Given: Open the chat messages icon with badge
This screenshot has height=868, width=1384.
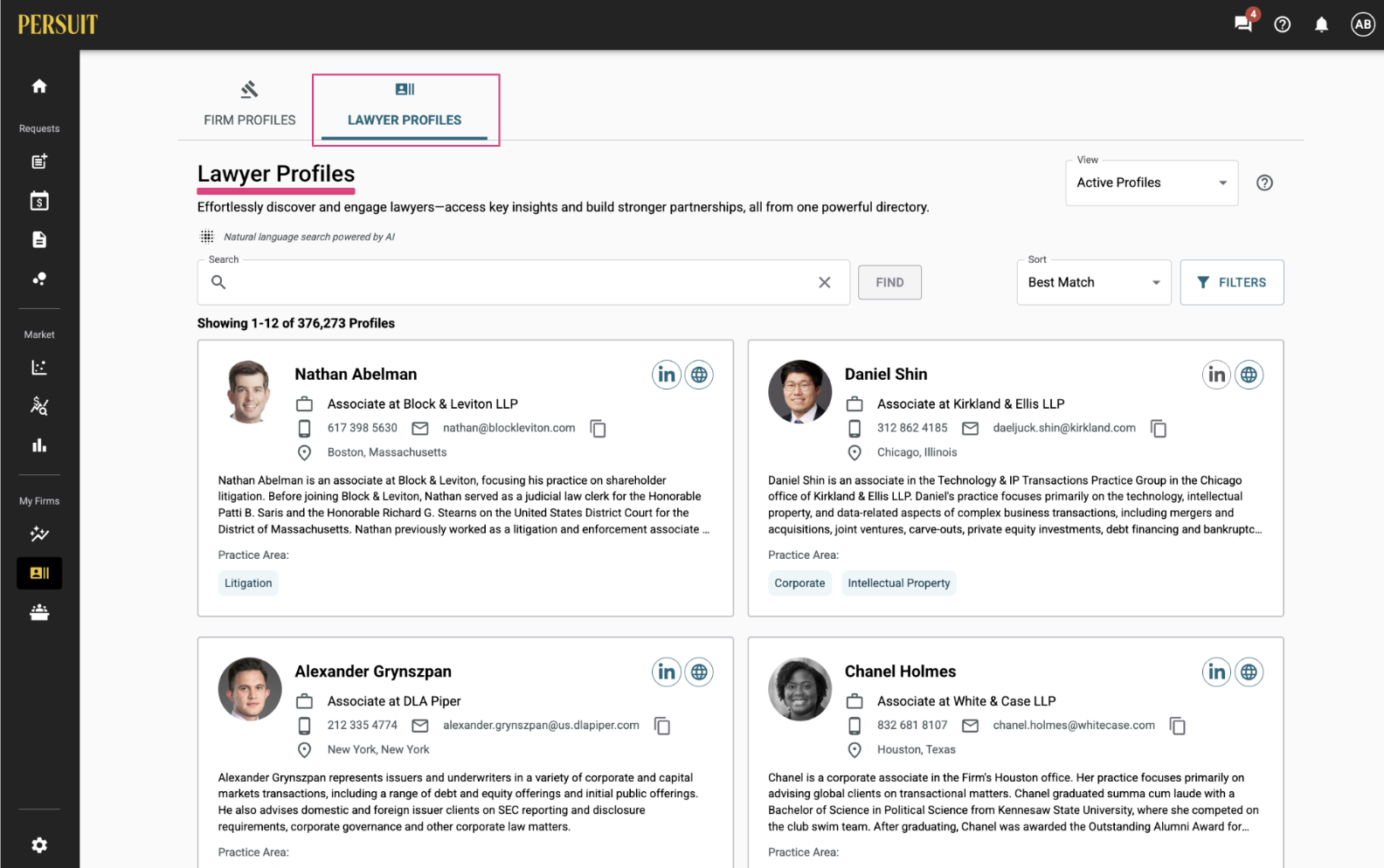Looking at the screenshot, I should click(1243, 24).
